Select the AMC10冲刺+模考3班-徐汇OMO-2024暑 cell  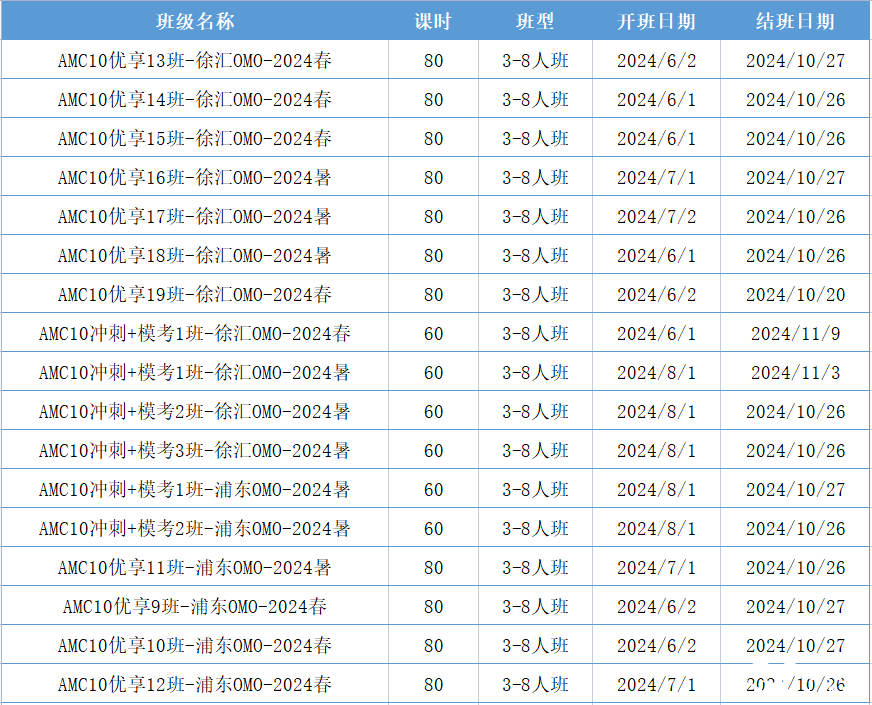(195, 450)
